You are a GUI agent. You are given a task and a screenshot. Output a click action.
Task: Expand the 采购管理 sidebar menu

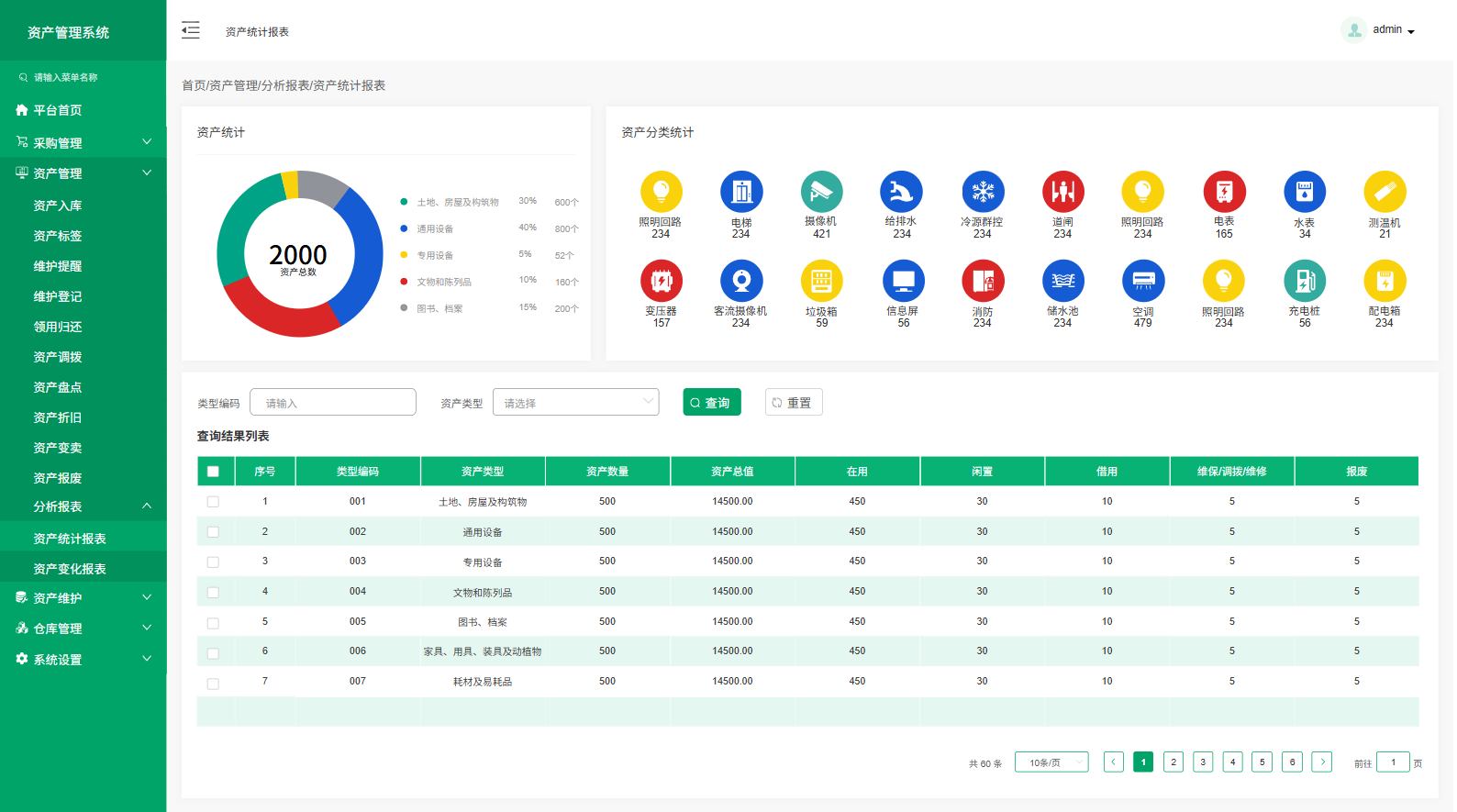(x=83, y=142)
